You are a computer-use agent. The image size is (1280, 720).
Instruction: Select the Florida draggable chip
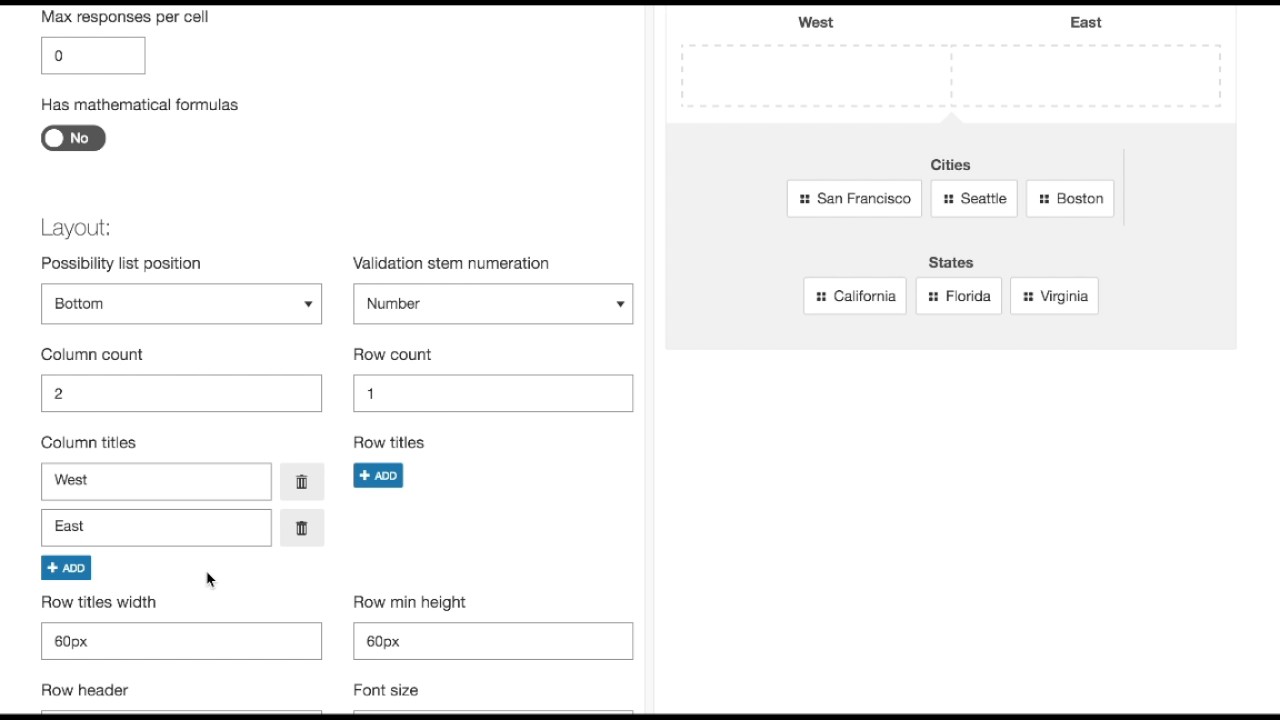pos(958,296)
